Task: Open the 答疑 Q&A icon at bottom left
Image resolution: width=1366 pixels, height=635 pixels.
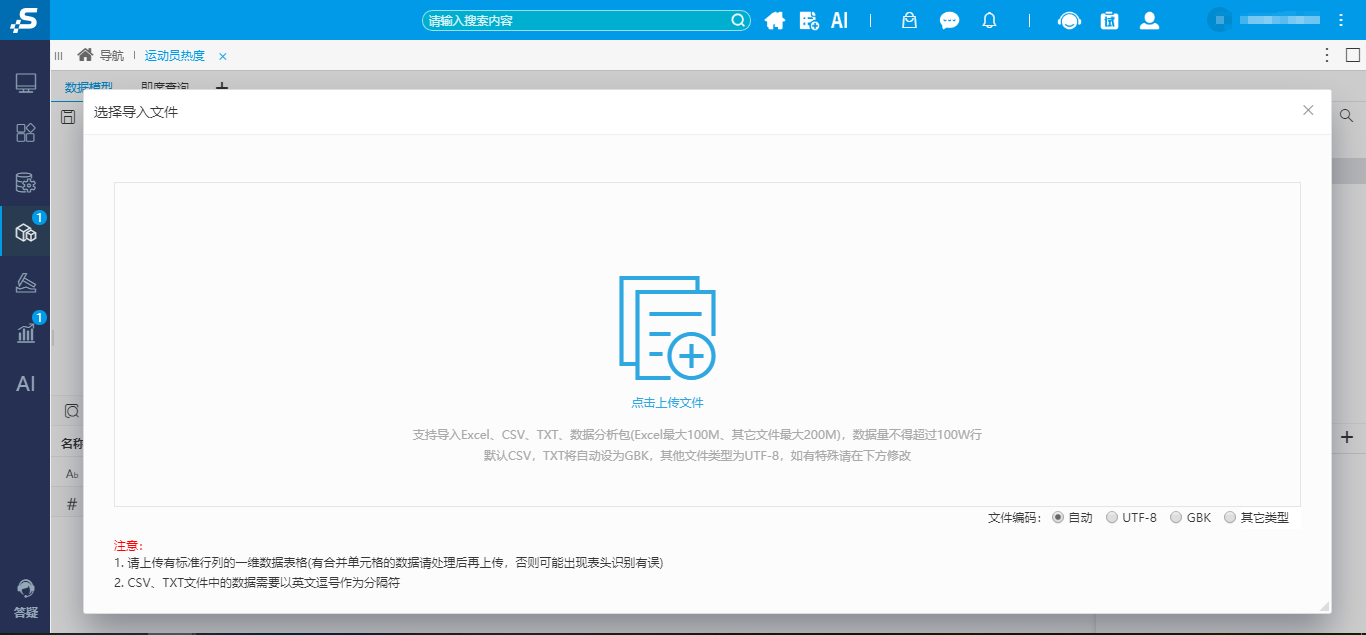Action: (25, 597)
